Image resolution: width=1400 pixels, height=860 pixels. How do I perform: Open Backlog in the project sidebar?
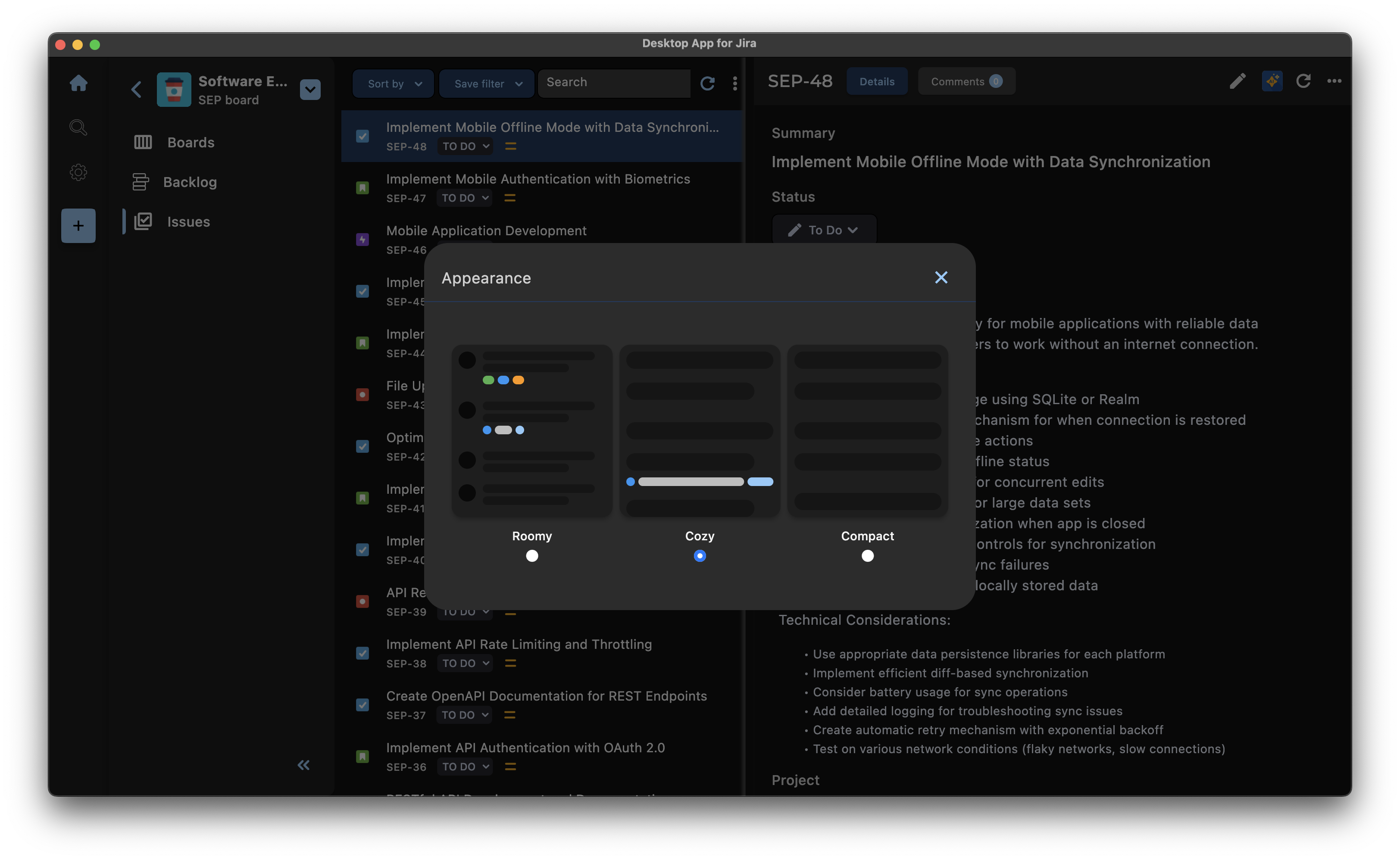point(189,182)
